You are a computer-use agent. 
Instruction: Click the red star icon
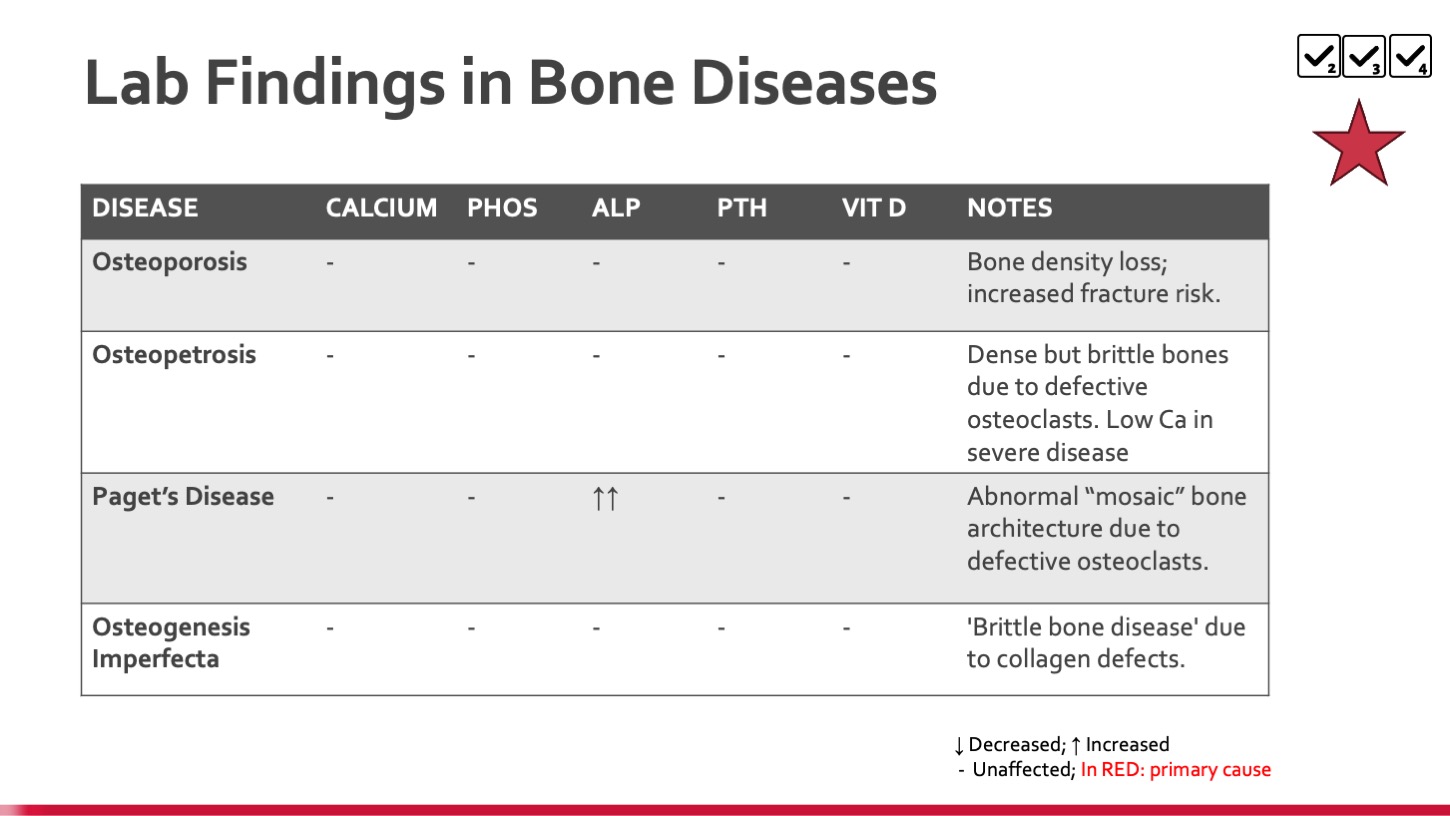(1358, 144)
